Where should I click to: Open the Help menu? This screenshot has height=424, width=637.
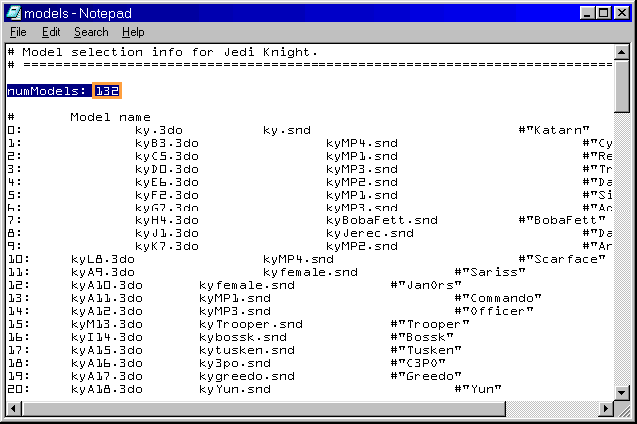133,32
